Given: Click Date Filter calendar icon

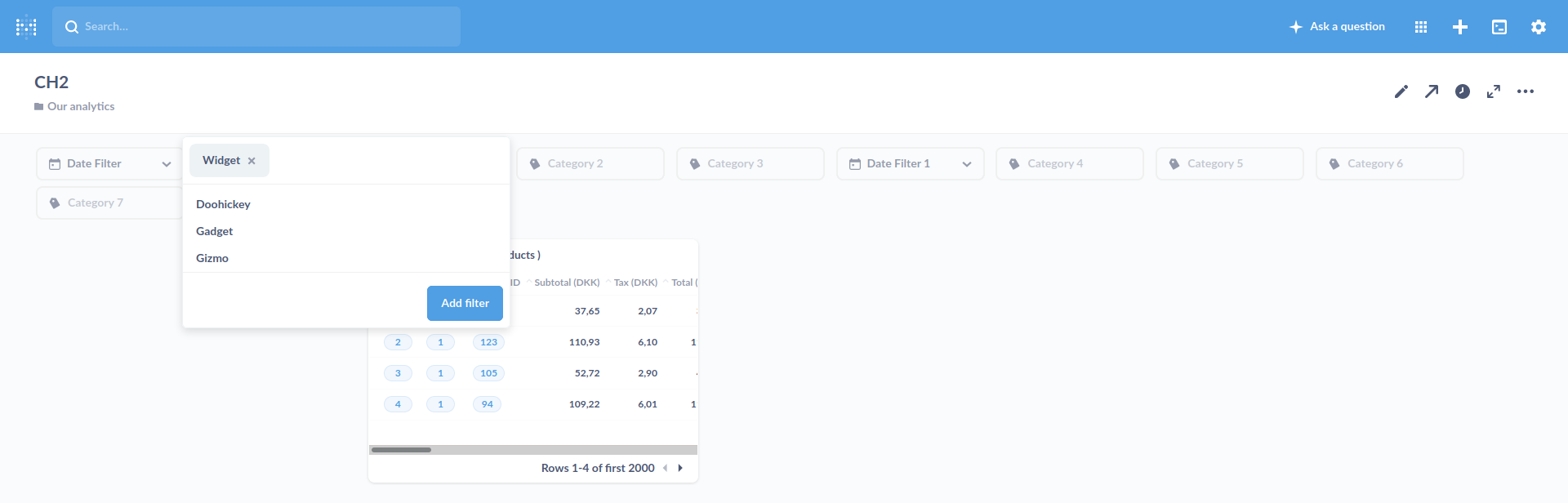Looking at the screenshot, I should 55,164.
